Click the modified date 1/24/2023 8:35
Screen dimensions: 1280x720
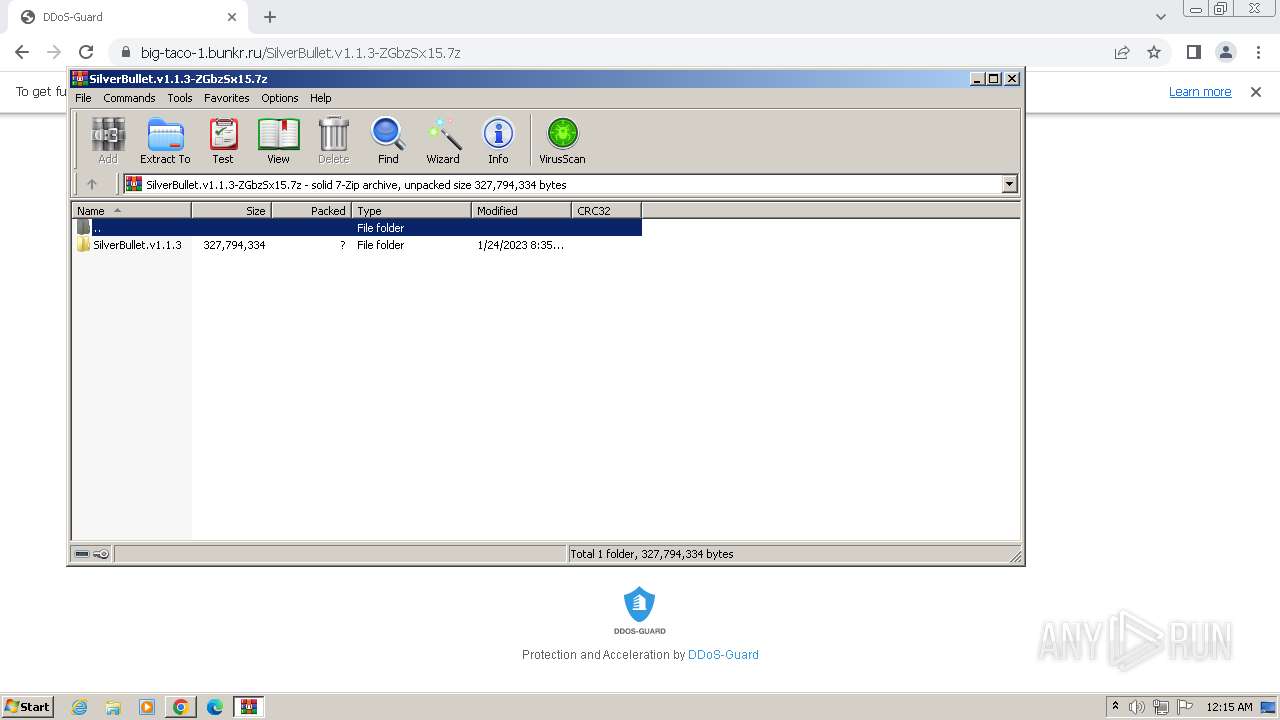(x=520, y=245)
